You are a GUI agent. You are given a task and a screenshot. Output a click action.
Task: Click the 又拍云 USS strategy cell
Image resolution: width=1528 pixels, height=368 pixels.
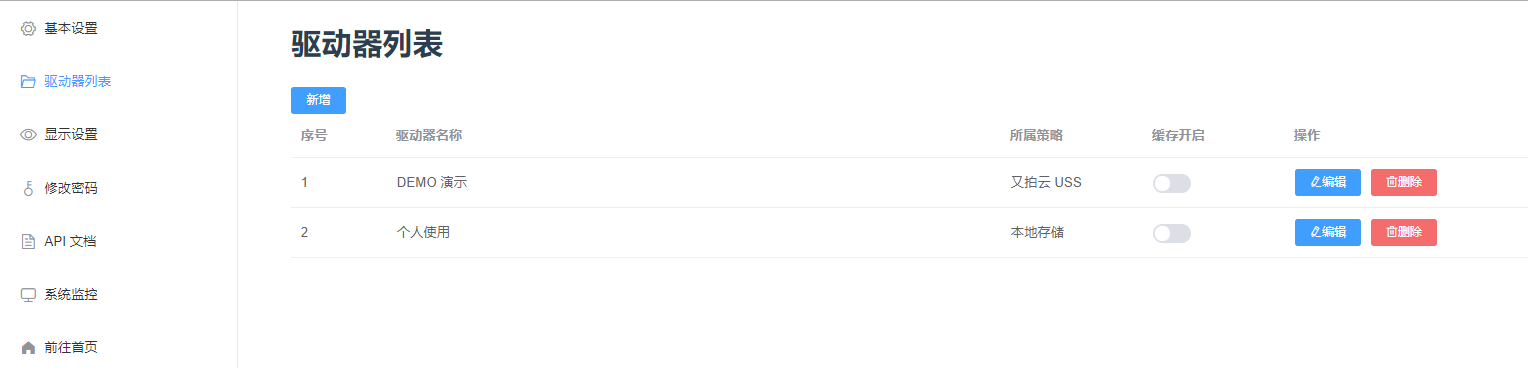pos(1046,183)
